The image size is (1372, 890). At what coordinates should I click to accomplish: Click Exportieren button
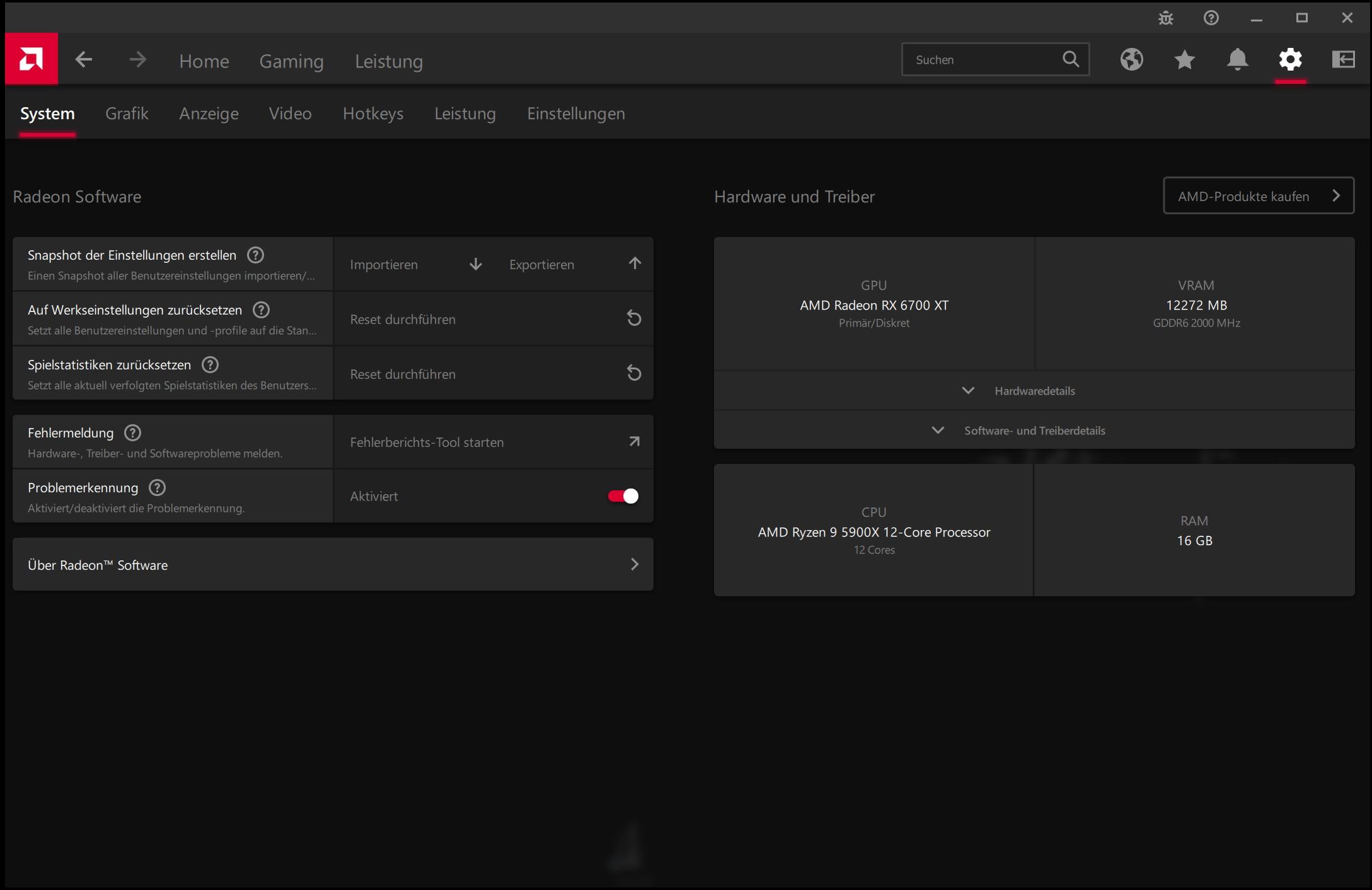[574, 265]
